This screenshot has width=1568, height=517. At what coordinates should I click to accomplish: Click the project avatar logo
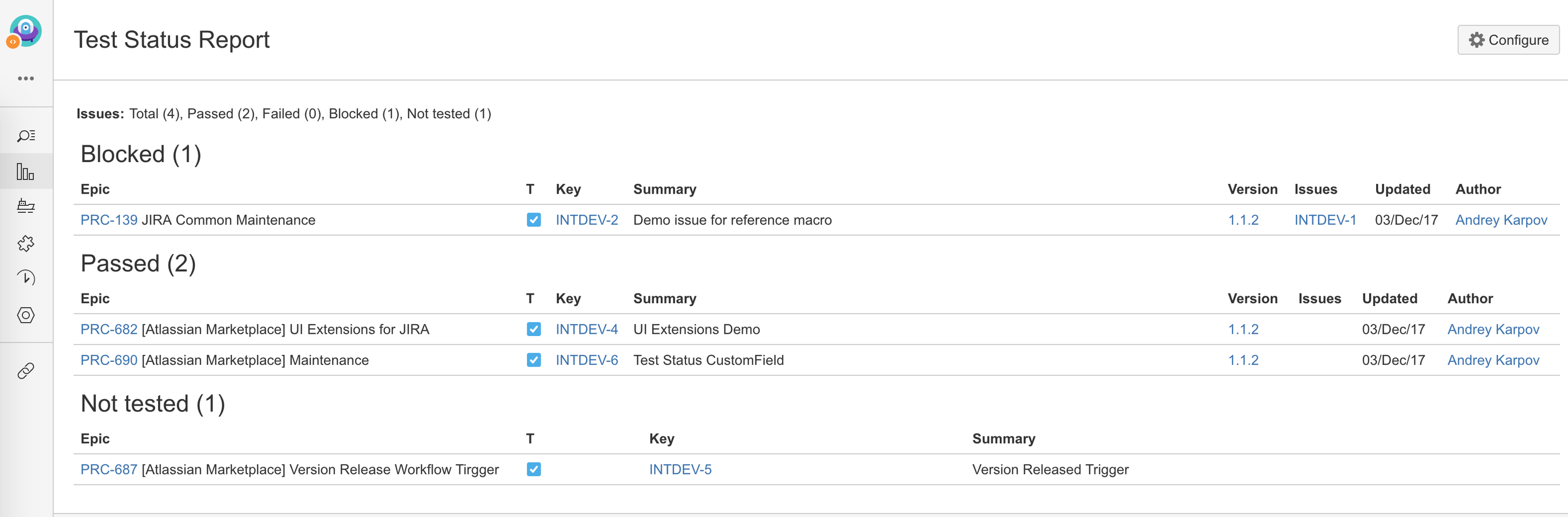click(24, 32)
